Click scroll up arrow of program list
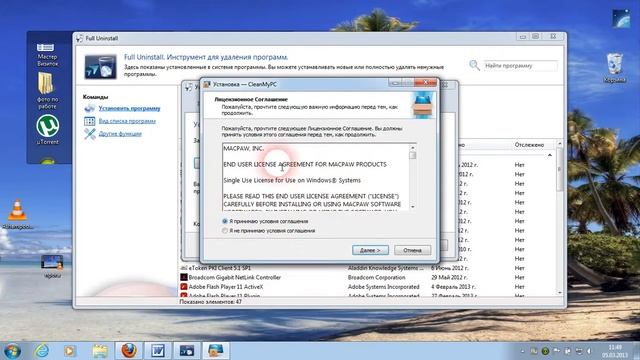Viewport: 640px width, 360px height. click(559, 144)
